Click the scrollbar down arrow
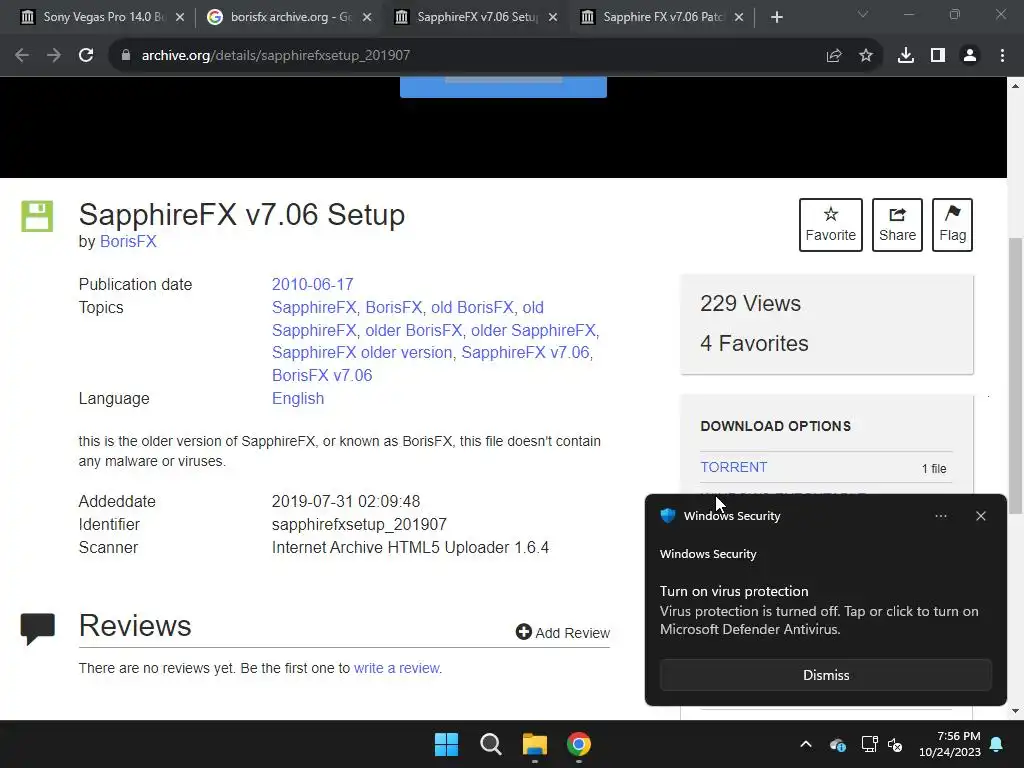 tap(1016, 711)
